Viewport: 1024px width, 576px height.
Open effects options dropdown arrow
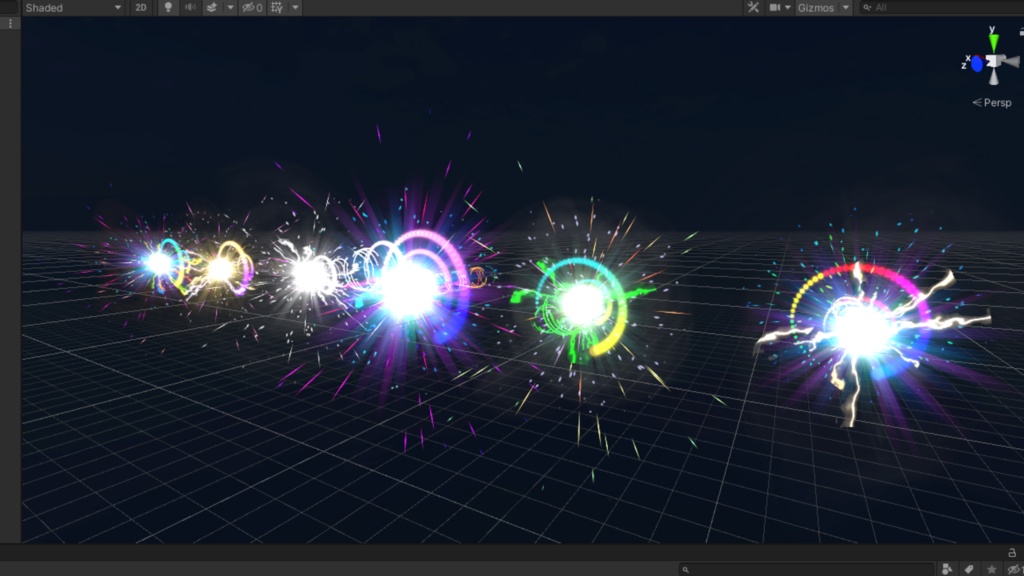coord(230,7)
